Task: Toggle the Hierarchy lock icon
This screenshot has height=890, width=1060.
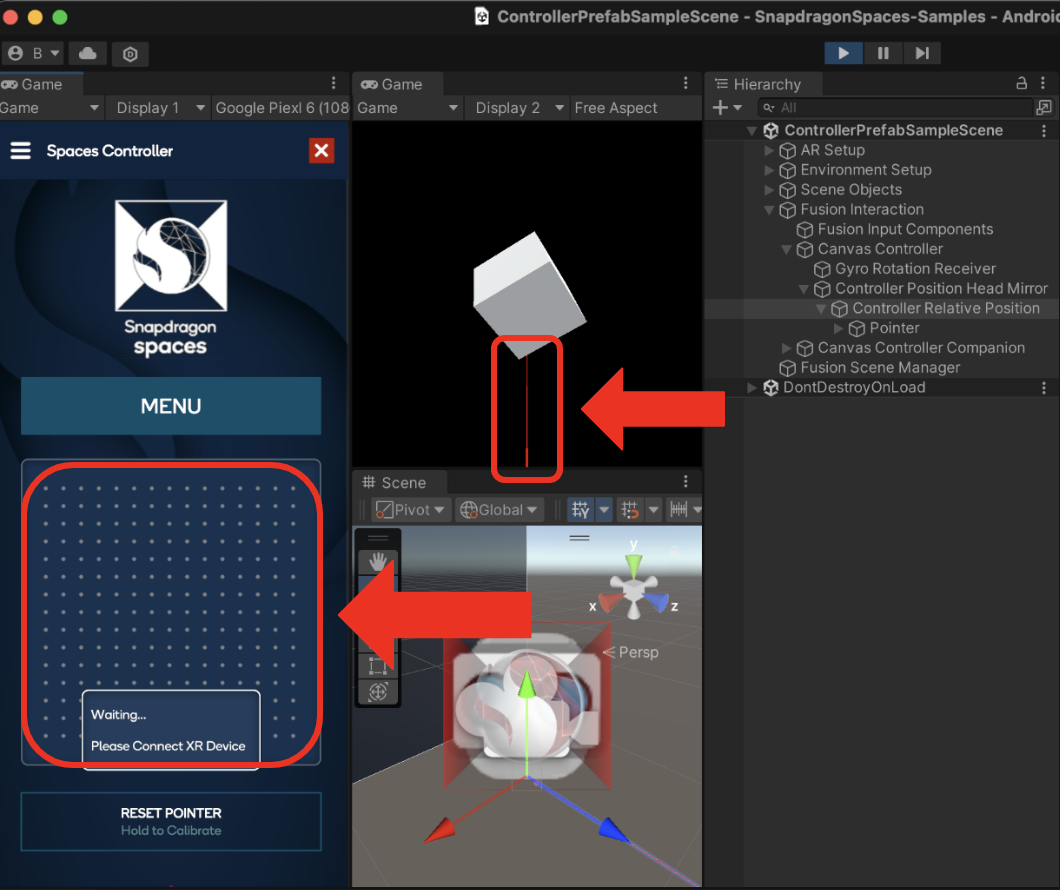Action: (1021, 83)
